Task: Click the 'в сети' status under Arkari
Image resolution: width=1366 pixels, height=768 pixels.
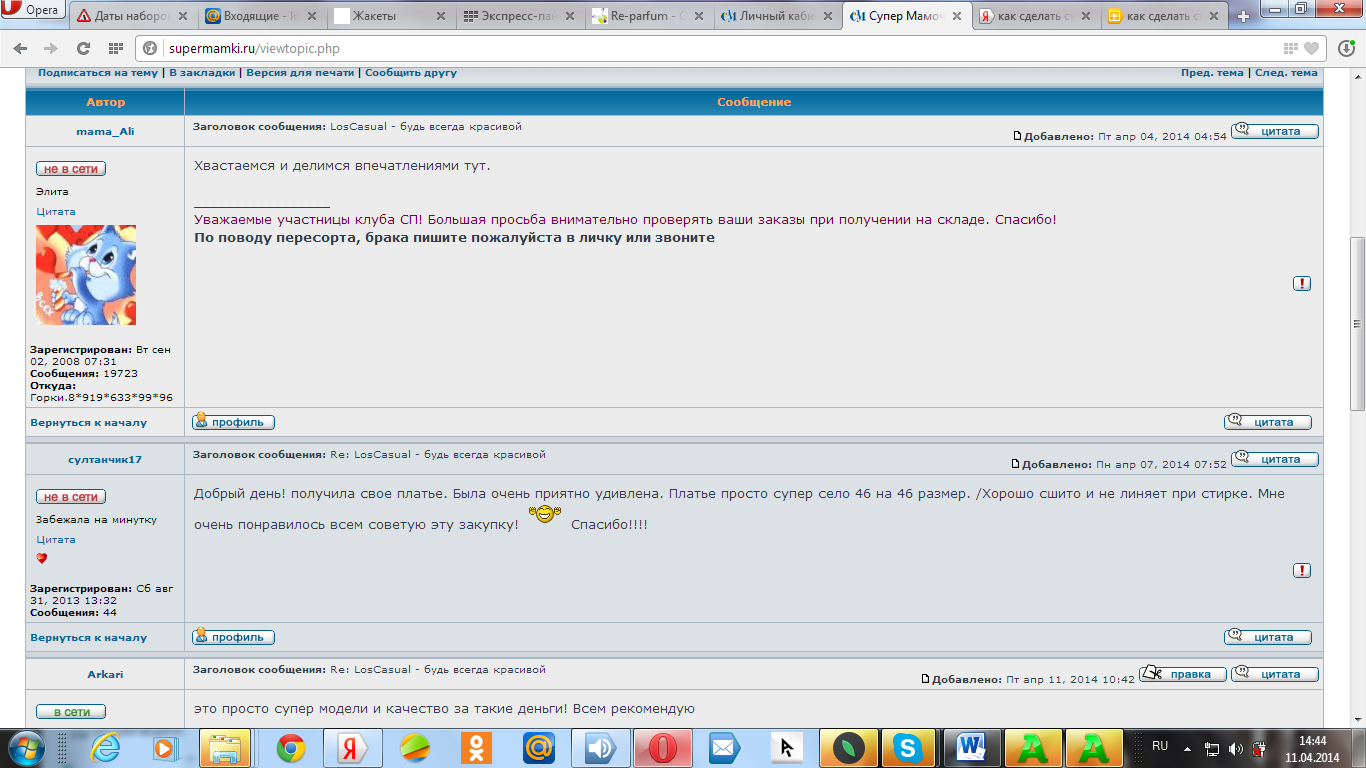Action: tap(71, 712)
